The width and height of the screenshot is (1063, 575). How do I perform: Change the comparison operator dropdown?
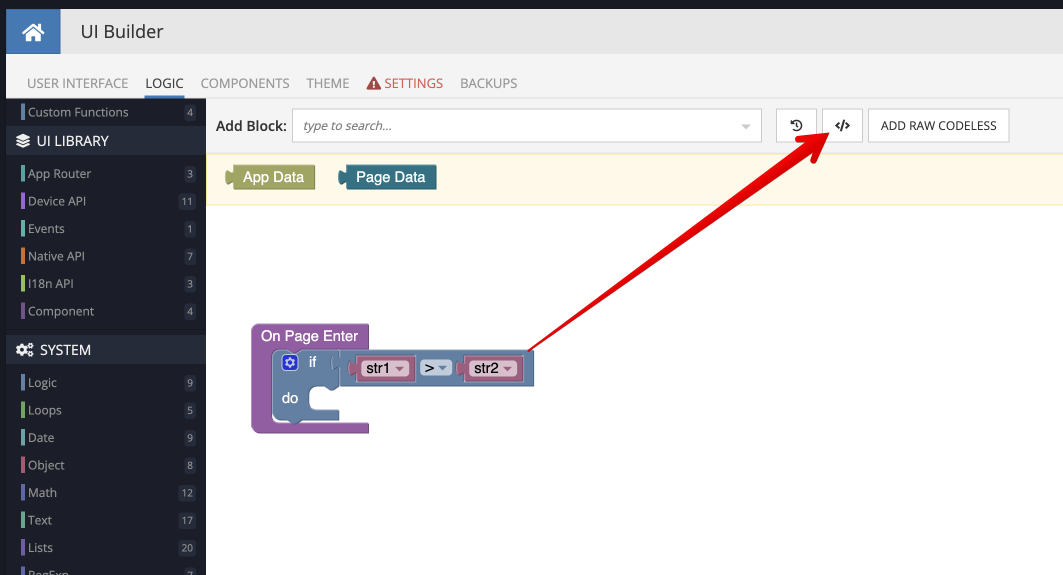(435, 369)
